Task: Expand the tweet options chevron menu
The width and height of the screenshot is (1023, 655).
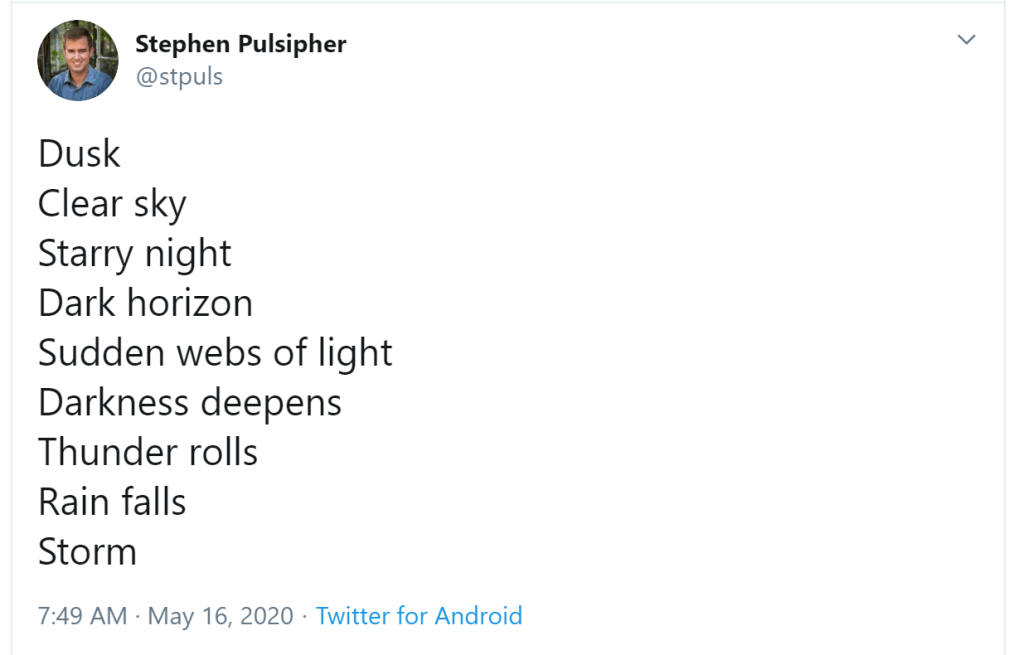Action: coord(966,40)
